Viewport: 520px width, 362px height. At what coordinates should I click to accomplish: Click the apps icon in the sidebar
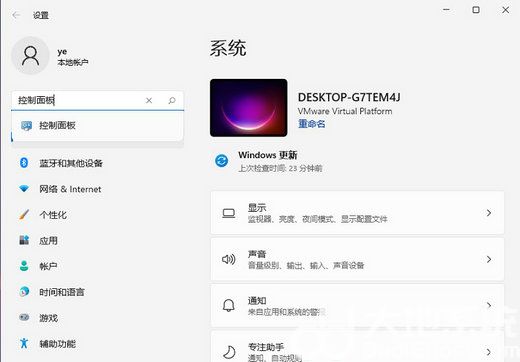[x=24, y=240]
